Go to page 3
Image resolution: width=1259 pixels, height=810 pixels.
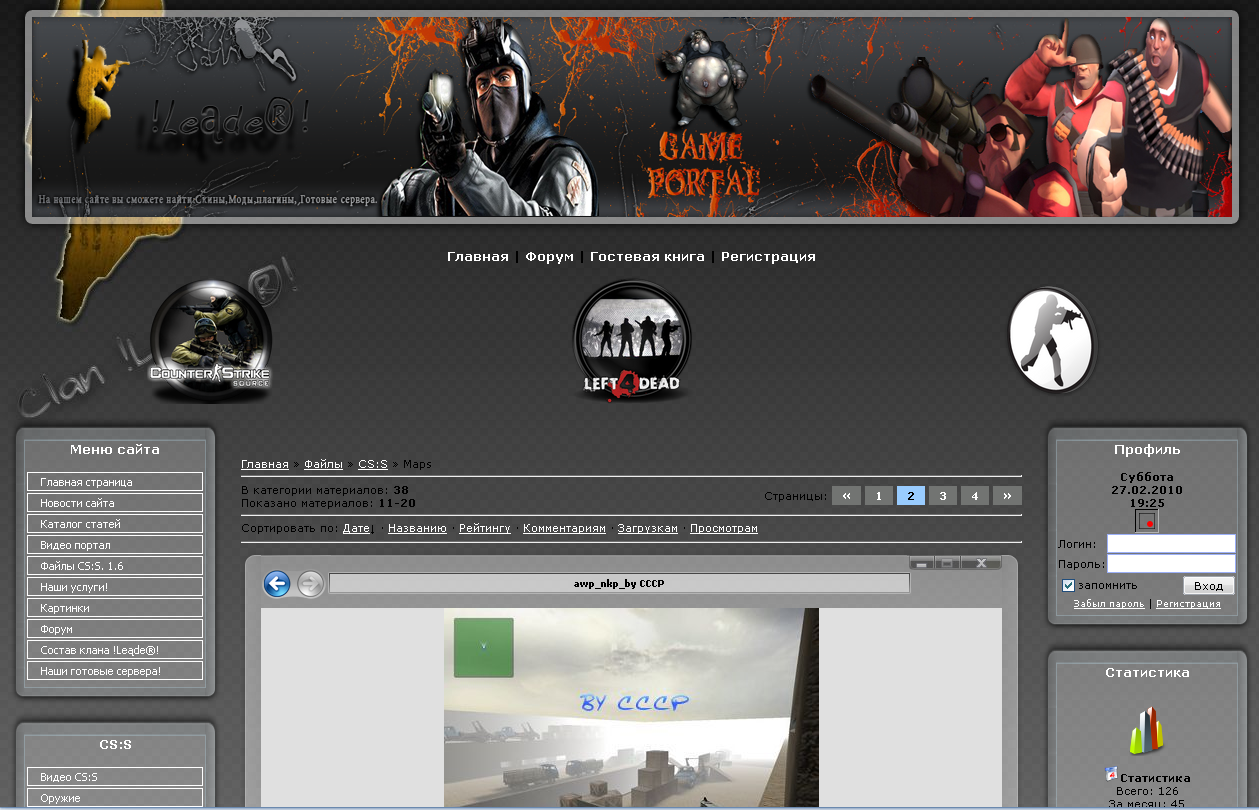pos(943,495)
